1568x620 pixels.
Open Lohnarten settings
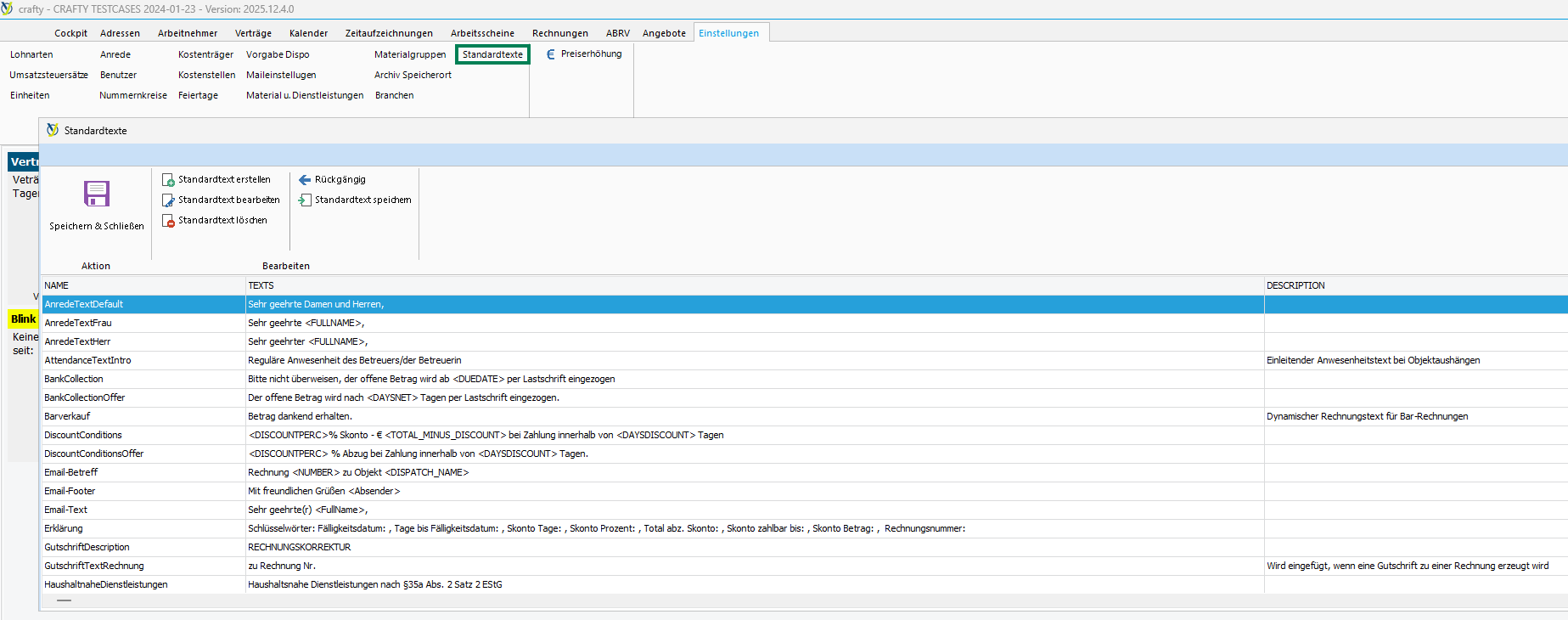pos(31,54)
